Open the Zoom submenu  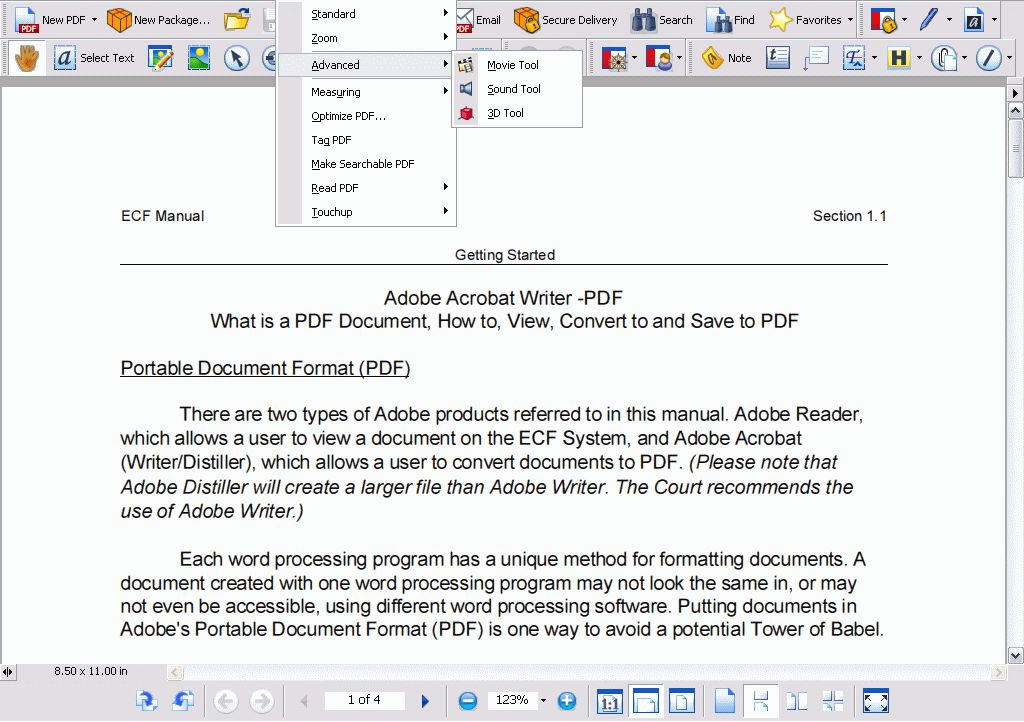[x=366, y=38]
